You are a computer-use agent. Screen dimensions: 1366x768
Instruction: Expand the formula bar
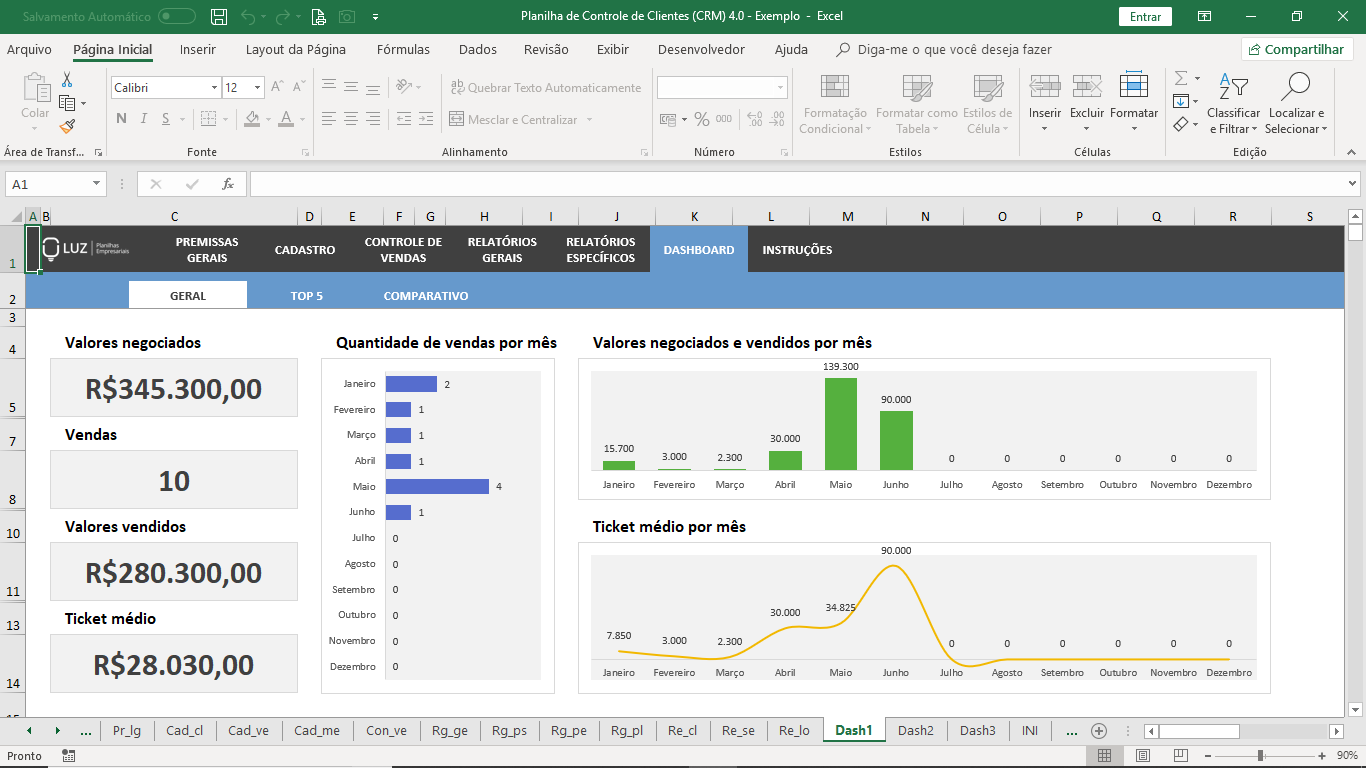pos(1353,184)
